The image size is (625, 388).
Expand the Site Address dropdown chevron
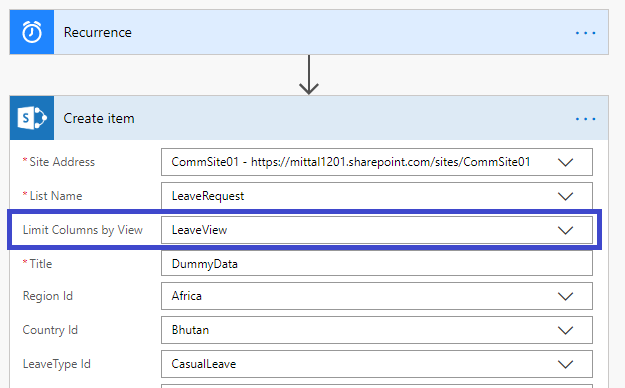[565, 162]
